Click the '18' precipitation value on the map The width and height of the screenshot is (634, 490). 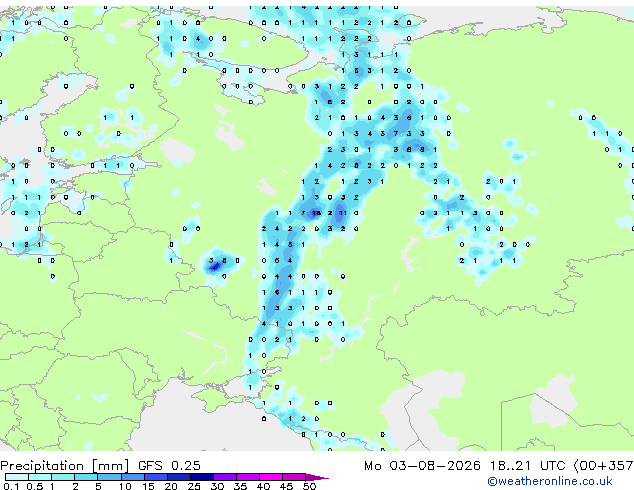tap(317, 213)
